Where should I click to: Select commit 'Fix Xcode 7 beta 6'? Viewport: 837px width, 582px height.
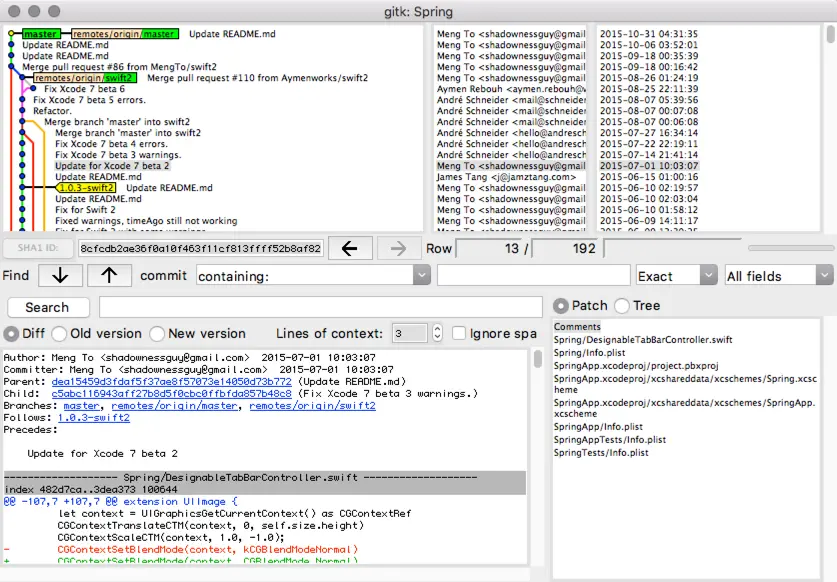[84, 89]
